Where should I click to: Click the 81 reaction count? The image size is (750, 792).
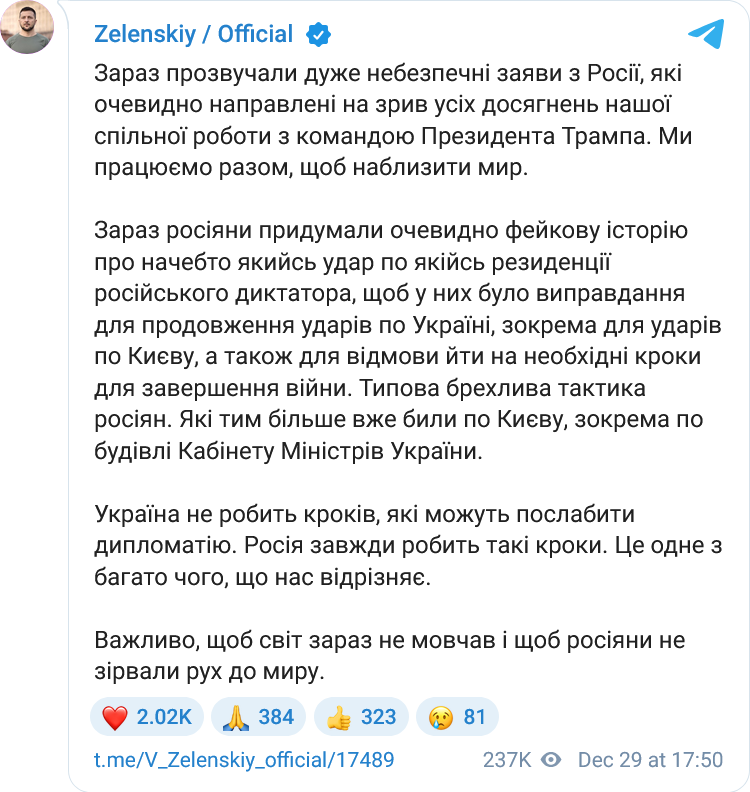474,717
